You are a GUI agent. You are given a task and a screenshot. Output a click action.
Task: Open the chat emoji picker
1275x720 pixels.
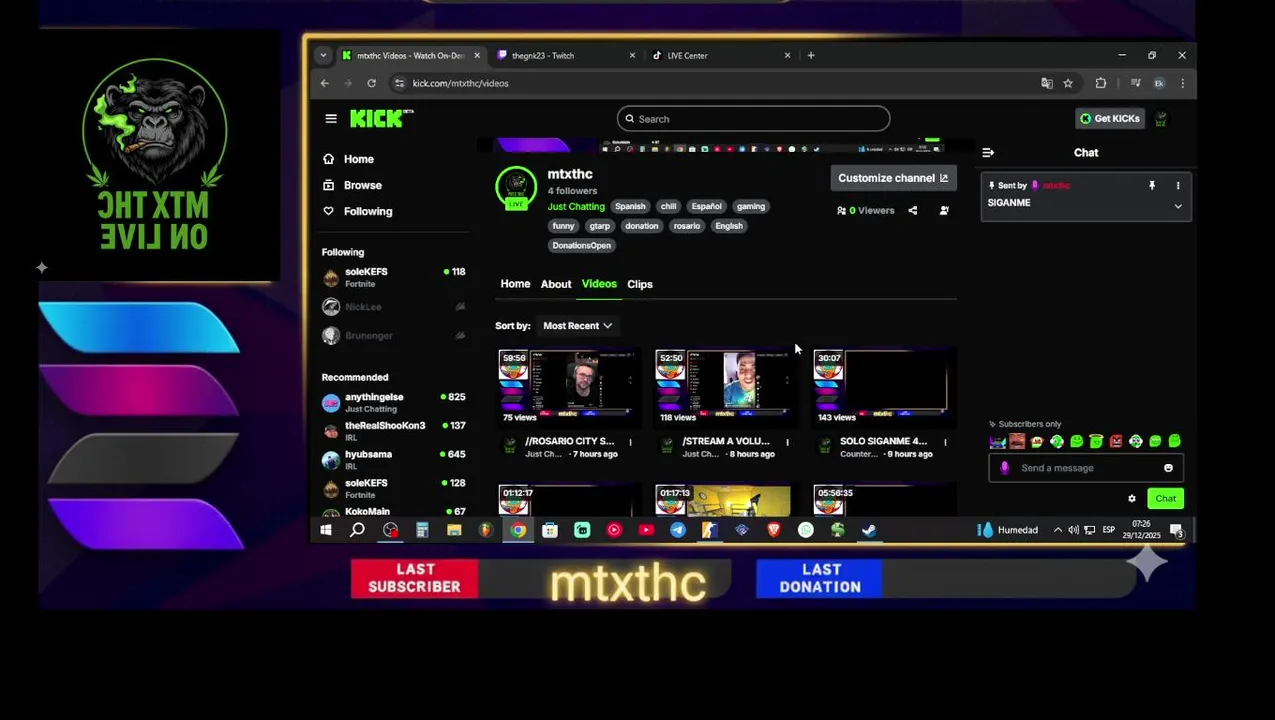(x=1168, y=468)
